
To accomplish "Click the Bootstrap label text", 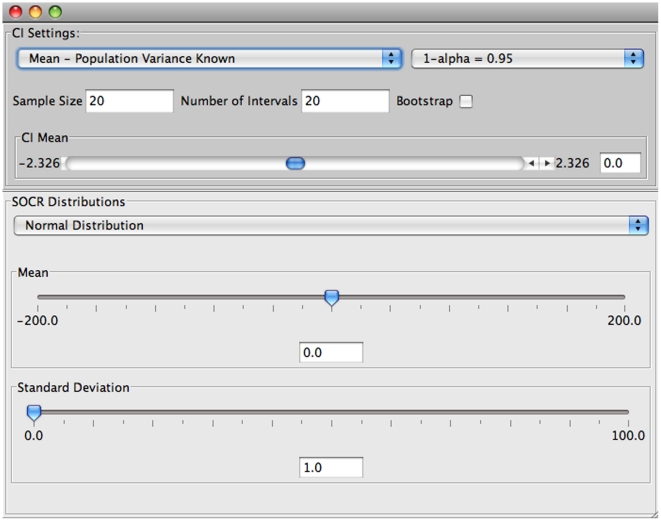I will click(x=425, y=101).
